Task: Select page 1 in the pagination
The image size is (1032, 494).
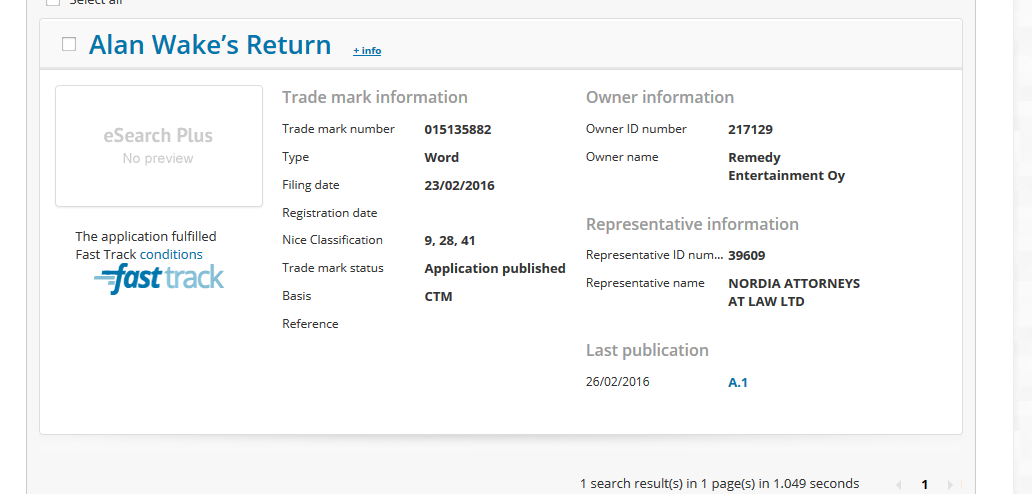Action: (924, 484)
